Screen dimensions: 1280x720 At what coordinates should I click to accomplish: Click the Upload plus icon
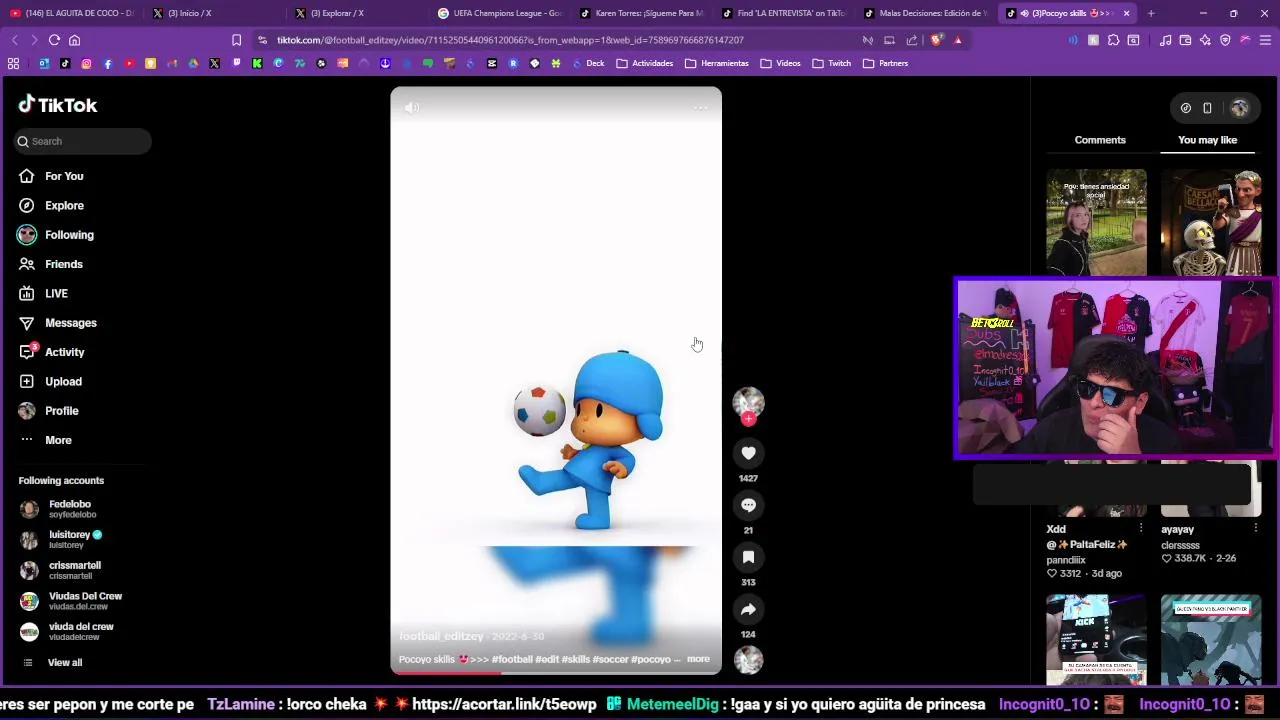27,381
